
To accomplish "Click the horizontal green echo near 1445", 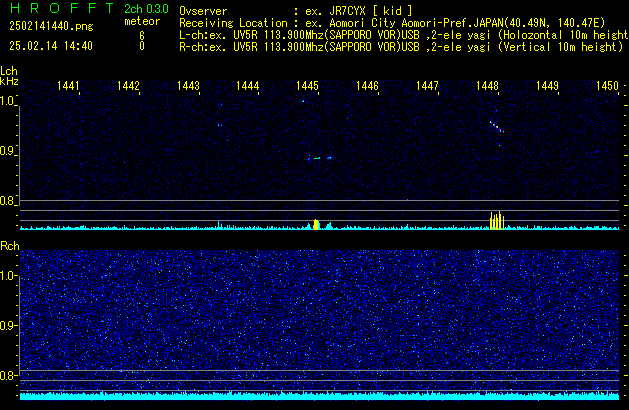I will coord(317,158).
